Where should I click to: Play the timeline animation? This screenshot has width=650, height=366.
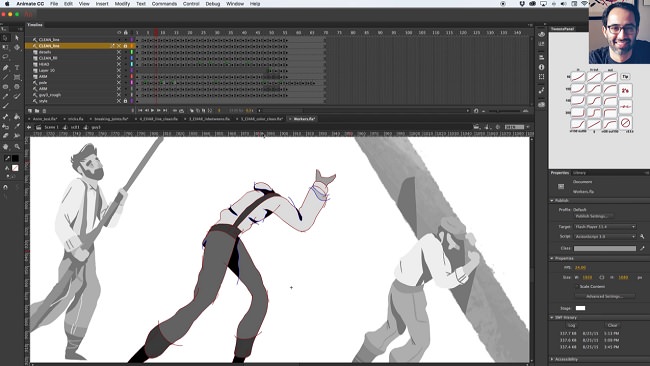[153, 111]
